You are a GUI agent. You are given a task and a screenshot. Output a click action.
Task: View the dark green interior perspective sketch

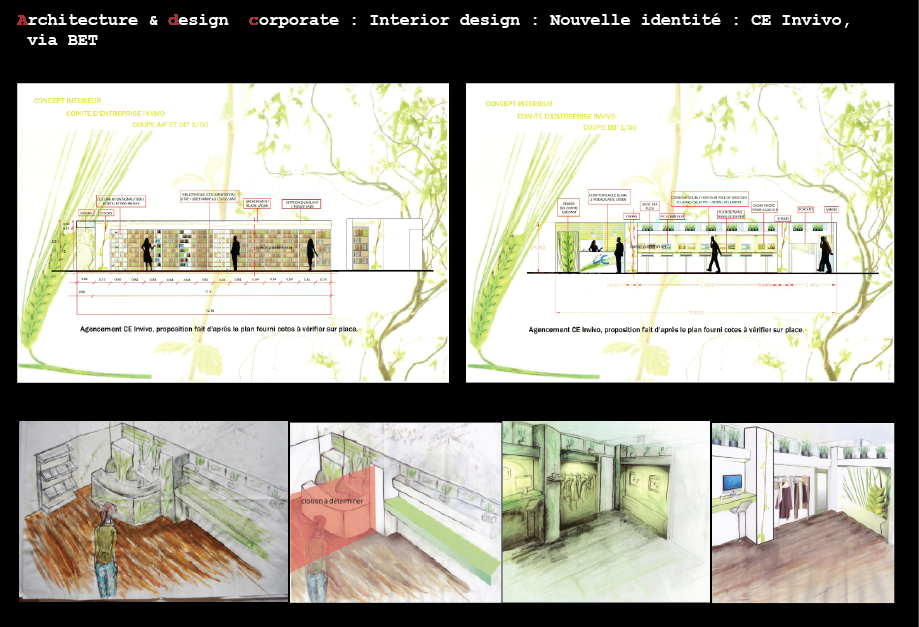[605, 512]
